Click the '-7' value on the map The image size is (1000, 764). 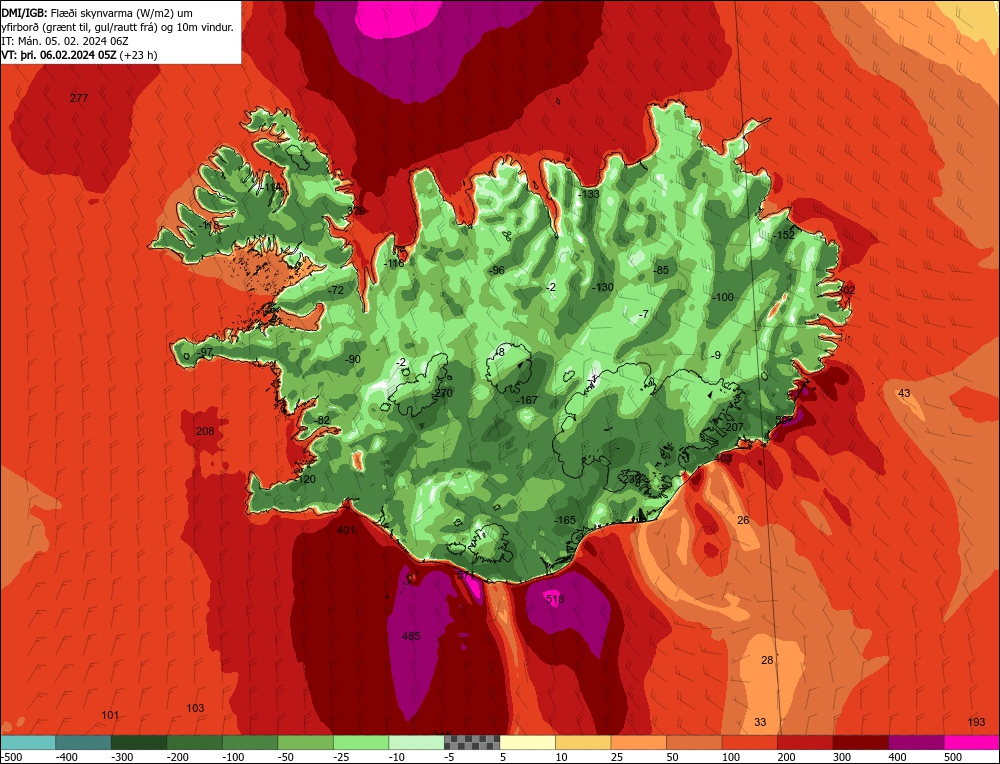643,314
